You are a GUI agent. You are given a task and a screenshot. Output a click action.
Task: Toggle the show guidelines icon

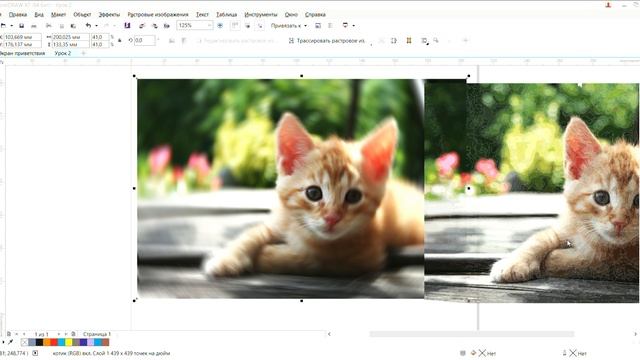[x=260, y=26]
